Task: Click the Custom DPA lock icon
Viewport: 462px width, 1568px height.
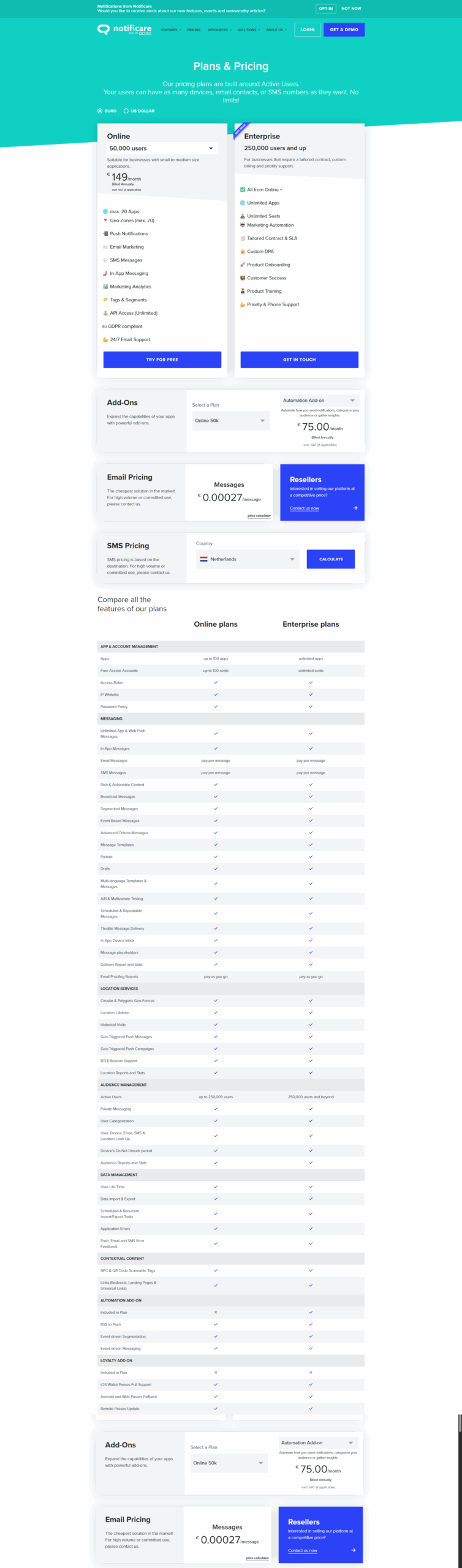Action: (243, 252)
